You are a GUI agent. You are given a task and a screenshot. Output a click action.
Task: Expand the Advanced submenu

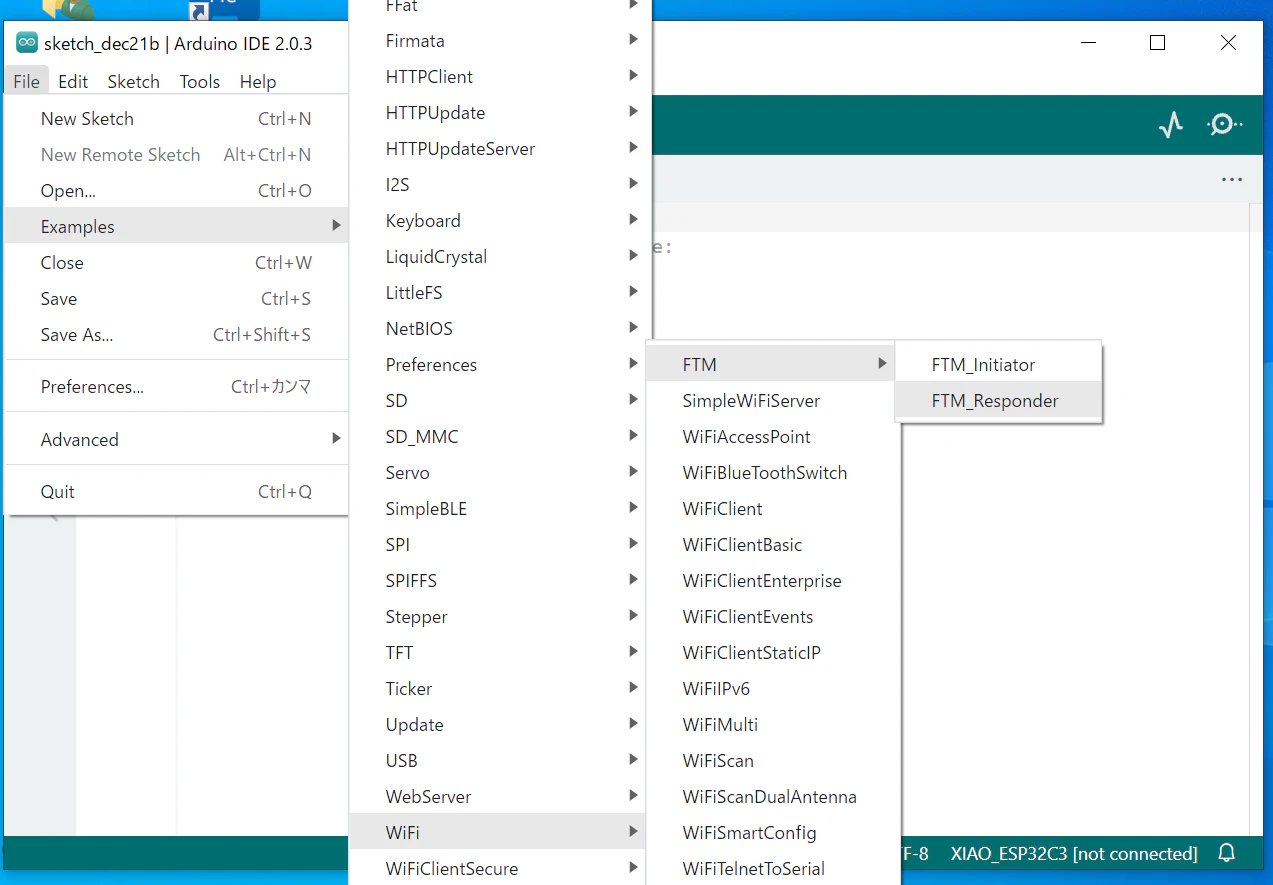(x=176, y=439)
